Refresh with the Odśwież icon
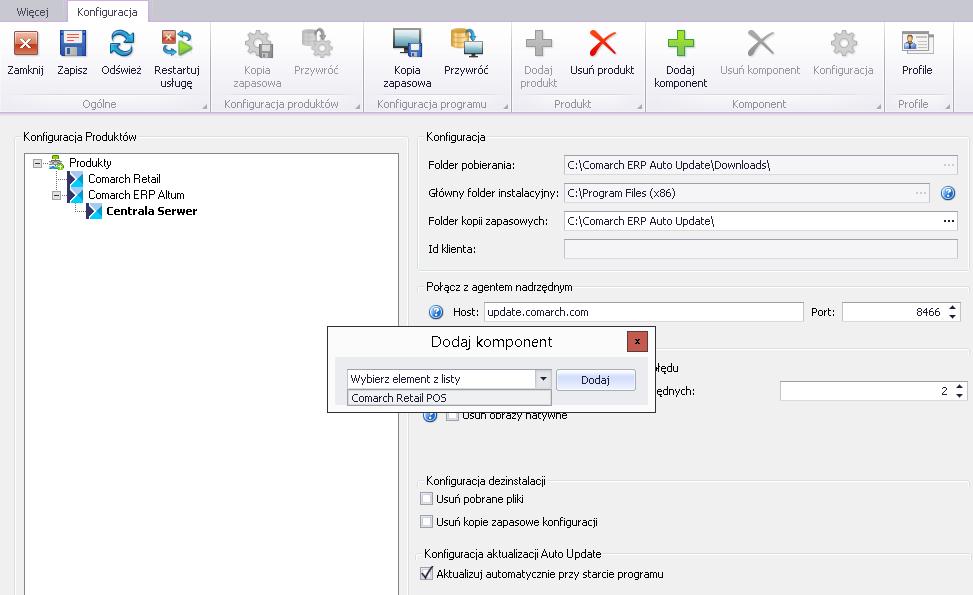 point(122,43)
